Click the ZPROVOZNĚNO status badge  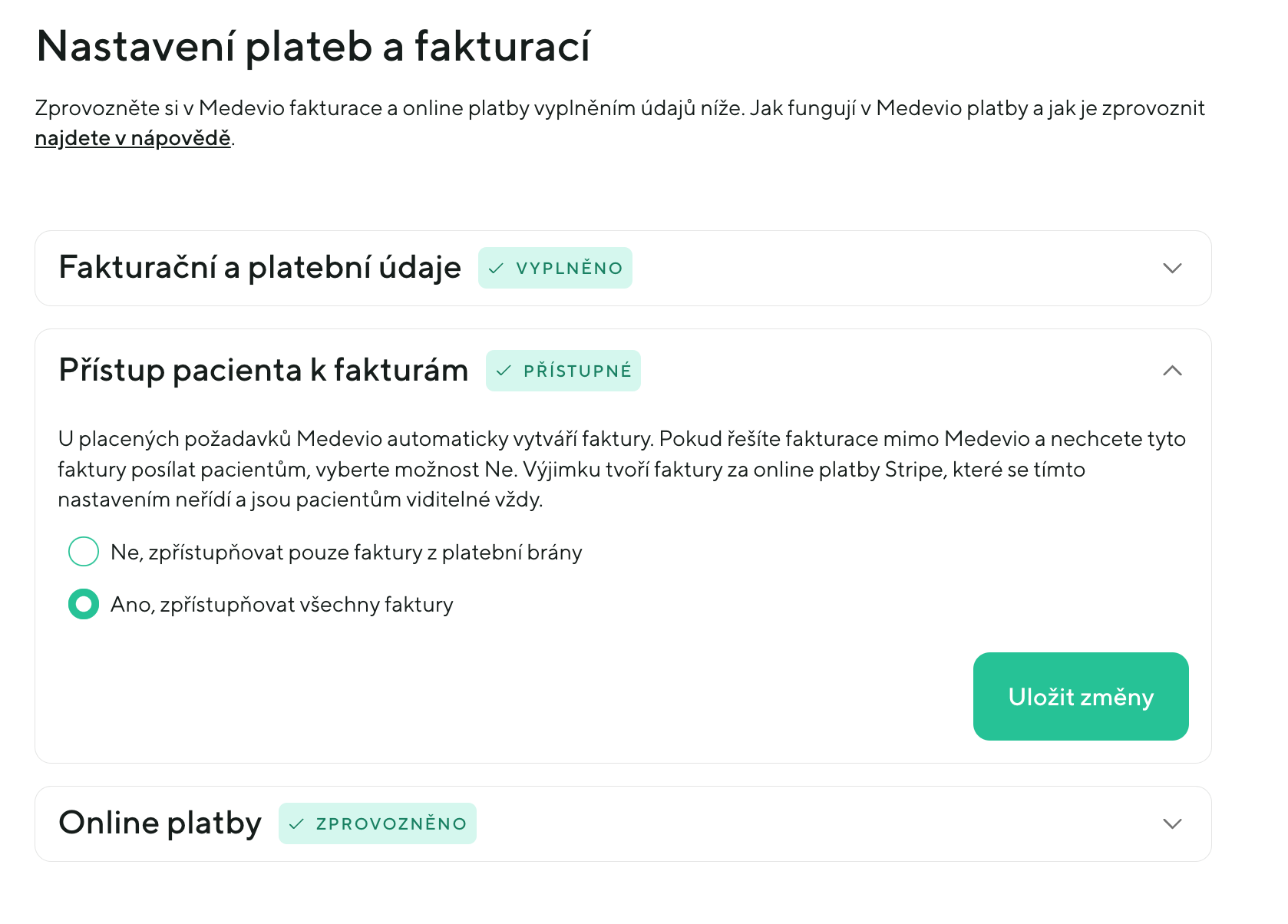pyautogui.click(x=378, y=823)
